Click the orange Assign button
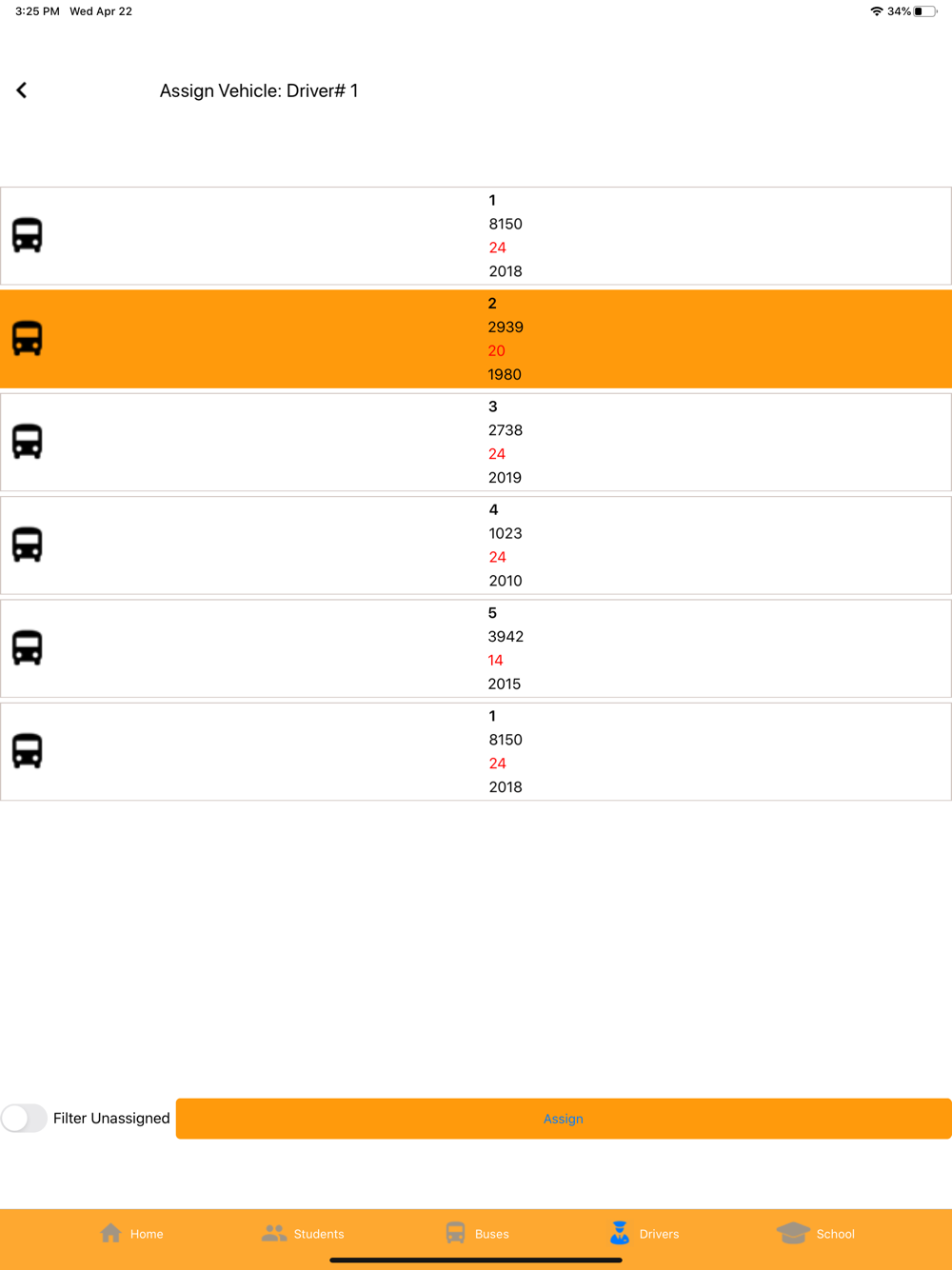 [564, 1119]
